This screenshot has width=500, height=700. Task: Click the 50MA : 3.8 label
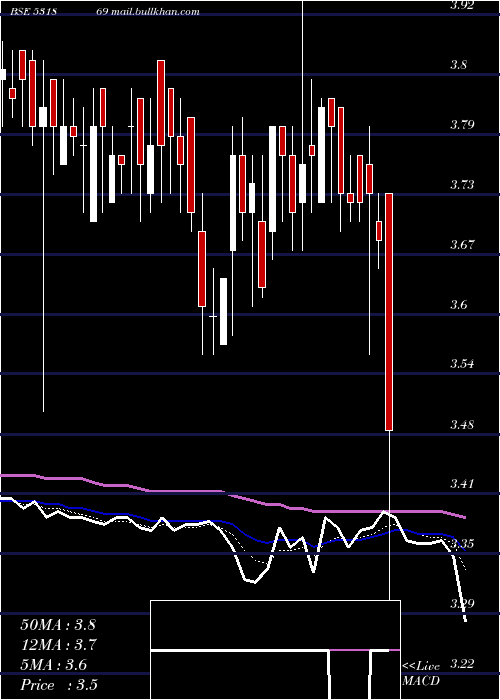coord(58,624)
